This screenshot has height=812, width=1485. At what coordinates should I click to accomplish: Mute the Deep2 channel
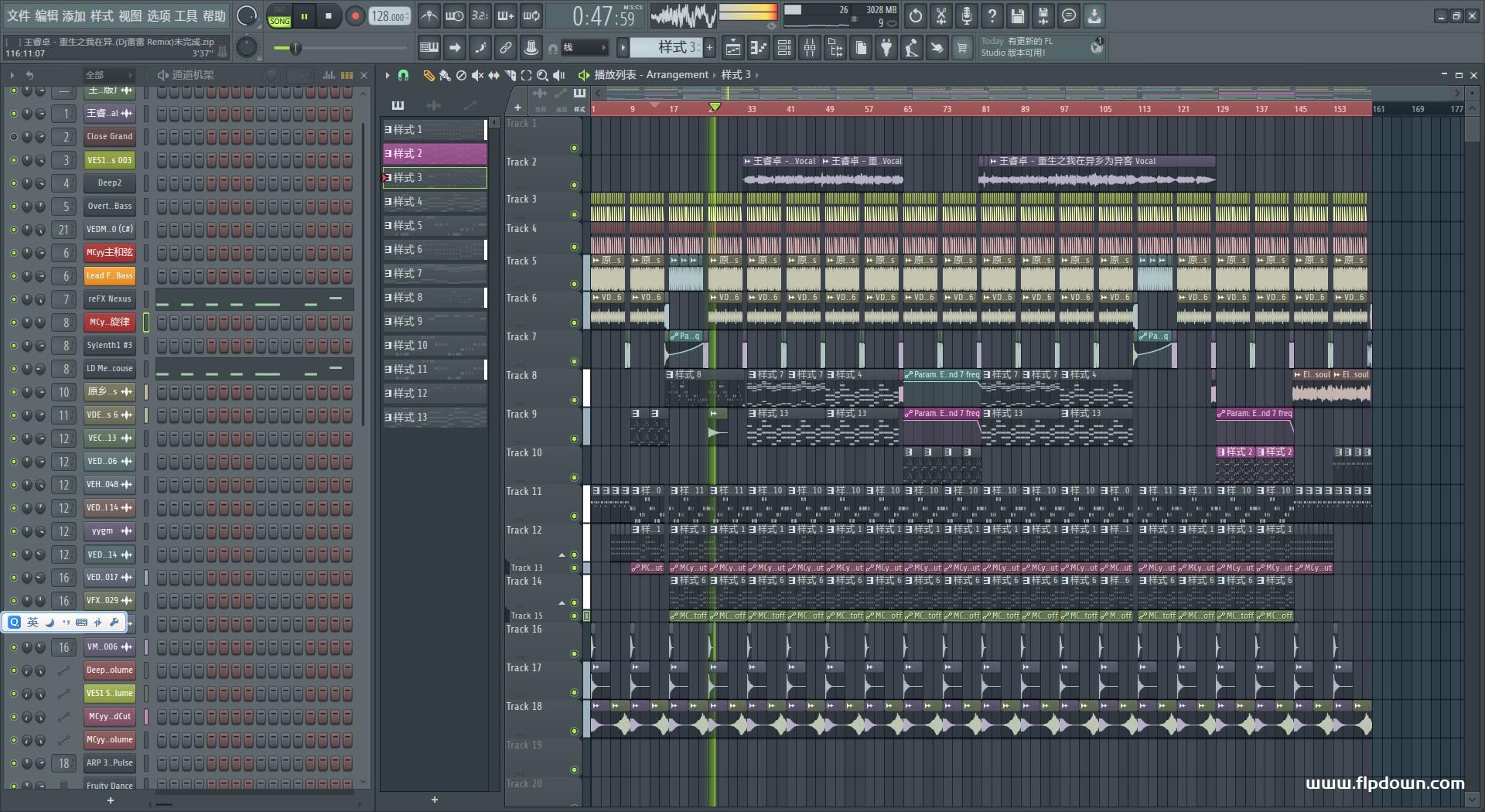(13, 183)
